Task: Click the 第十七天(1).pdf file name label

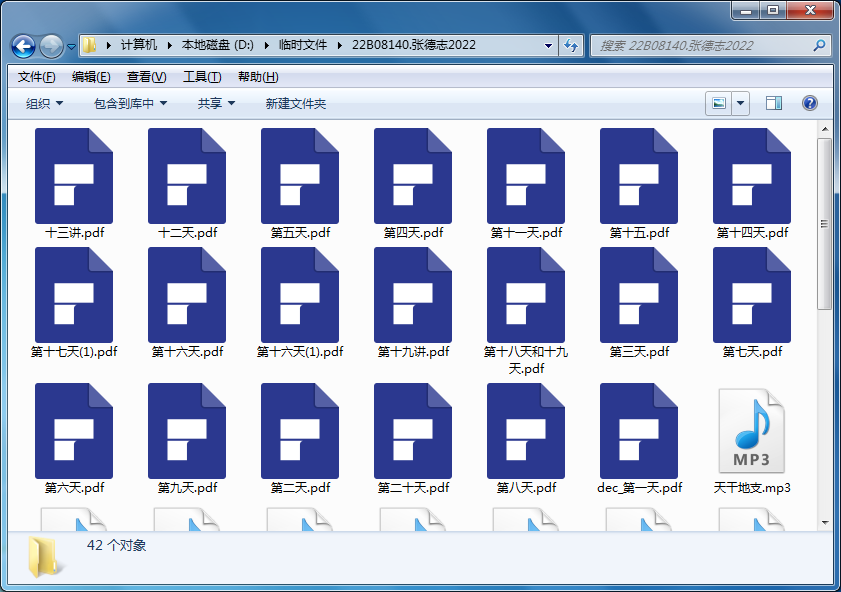Action: [74, 352]
